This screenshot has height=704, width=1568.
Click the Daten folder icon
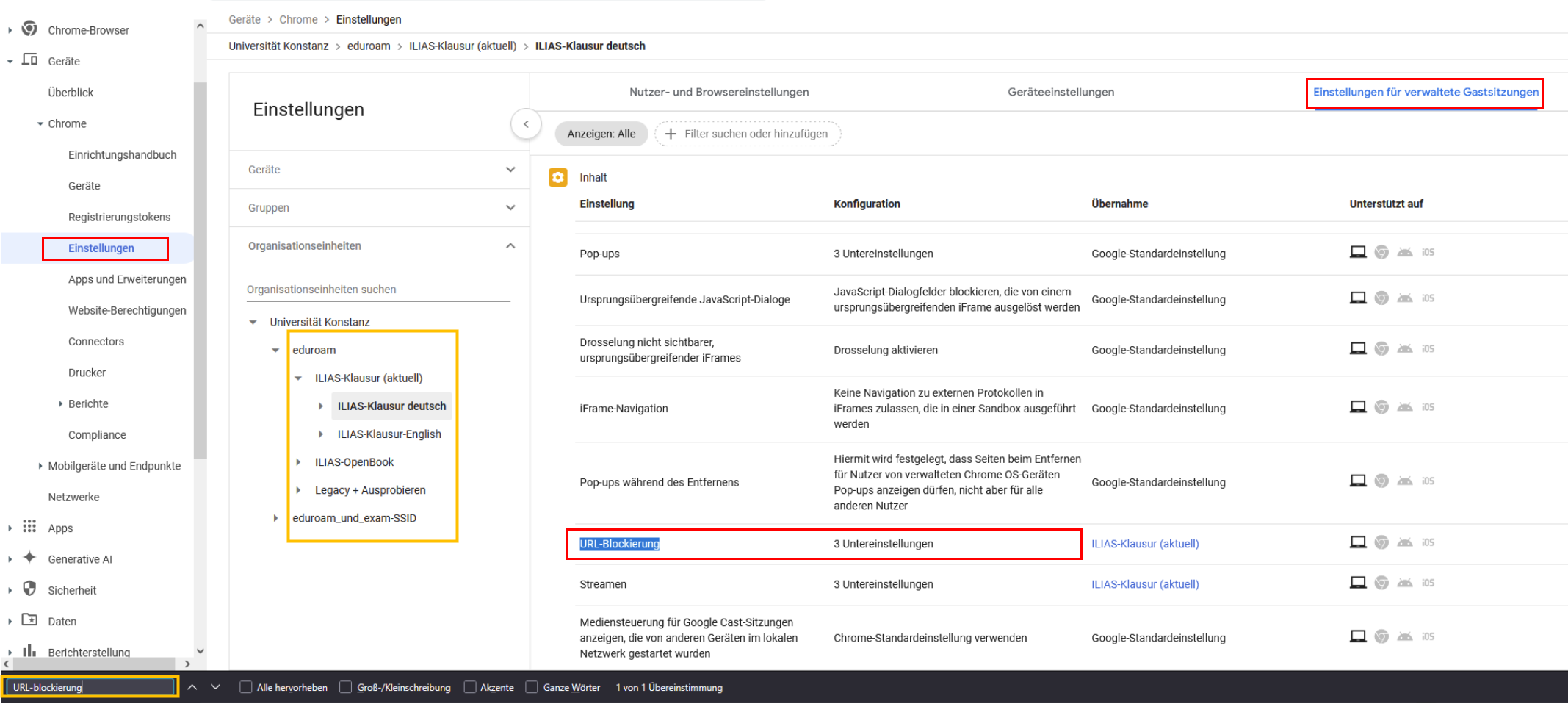point(29,619)
